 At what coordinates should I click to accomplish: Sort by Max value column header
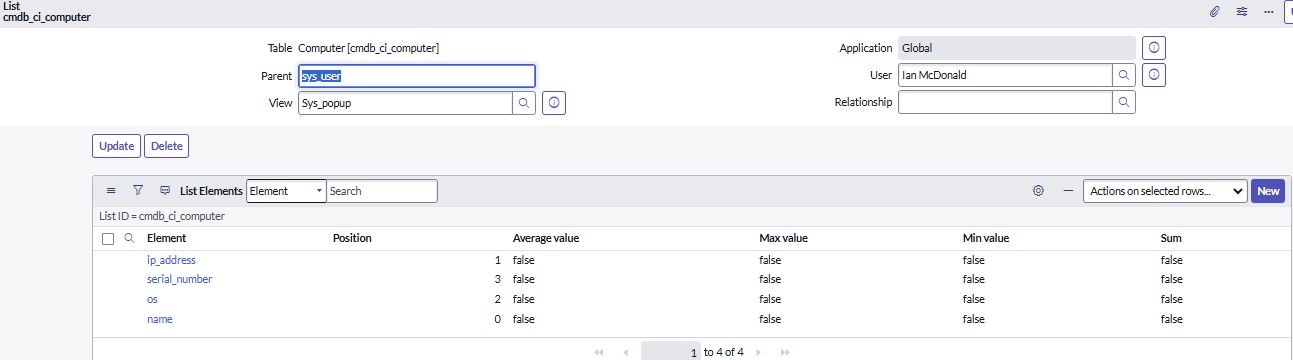(x=783, y=238)
